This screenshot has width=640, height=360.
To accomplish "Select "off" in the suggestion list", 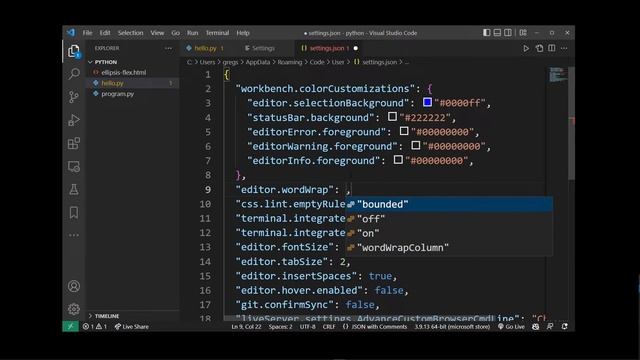I will click(x=449, y=219).
